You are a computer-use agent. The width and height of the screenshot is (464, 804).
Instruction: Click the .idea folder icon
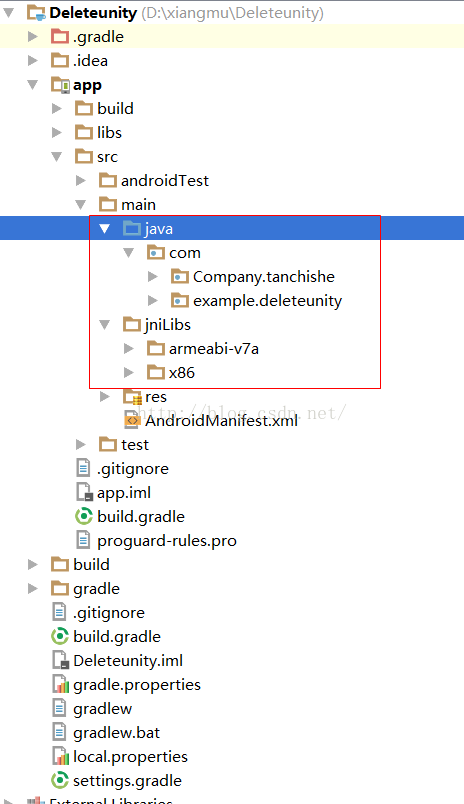(60, 61)
